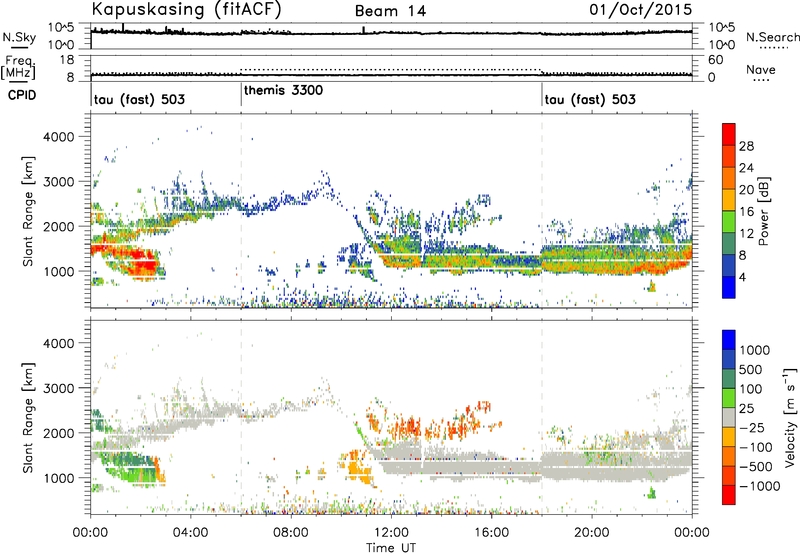This screenshot has width=800, height=554.
Task: Click the "N.Sky" legend label
Action: [19, 38]
